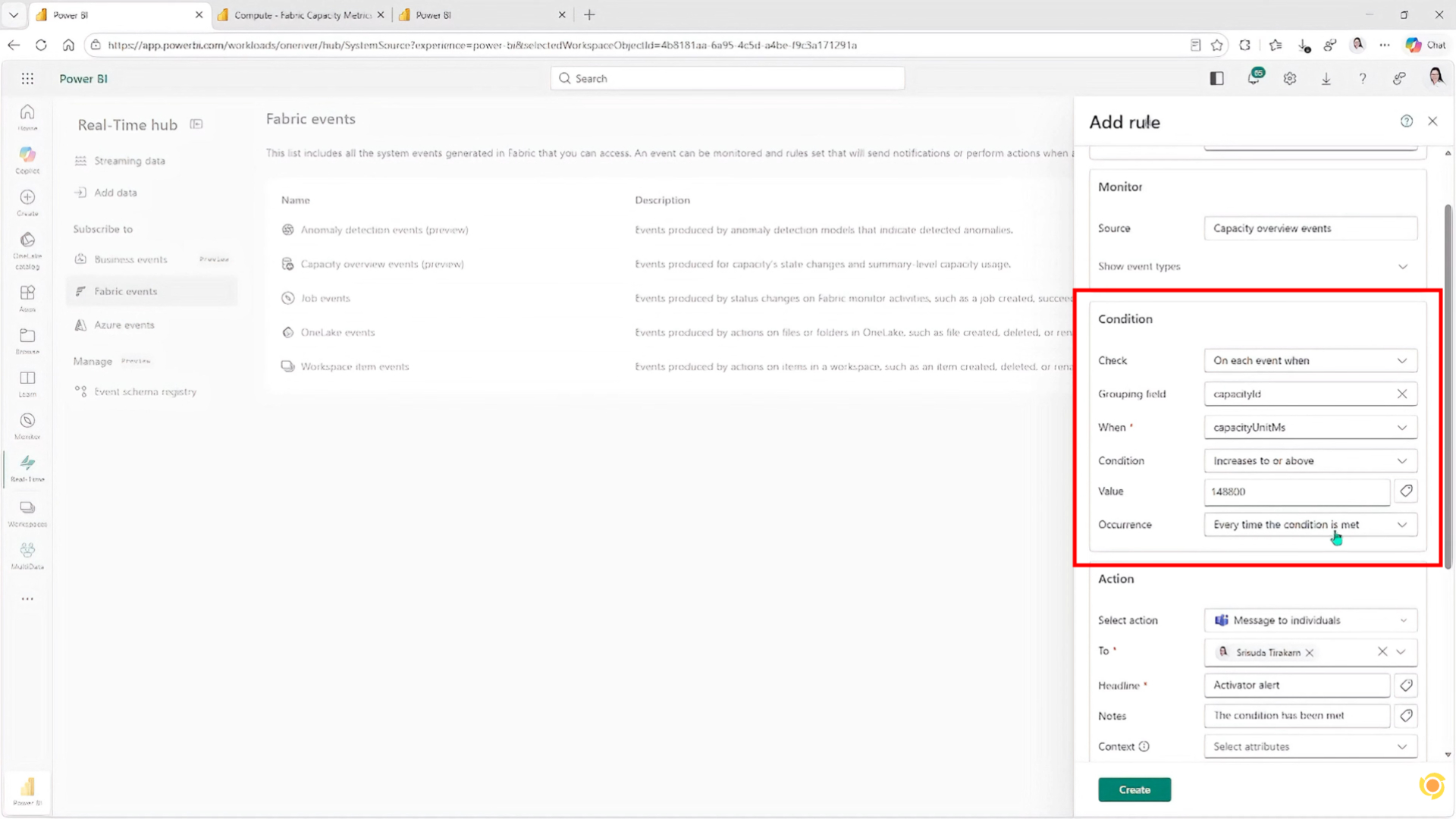
Task: Open Help question mark in header
Action: click(x=1363, y=78)
